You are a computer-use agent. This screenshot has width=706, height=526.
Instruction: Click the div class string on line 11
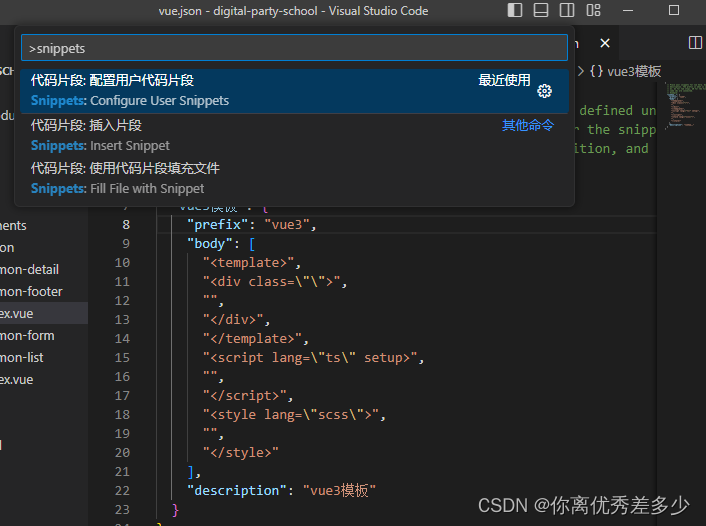(272, 281)
